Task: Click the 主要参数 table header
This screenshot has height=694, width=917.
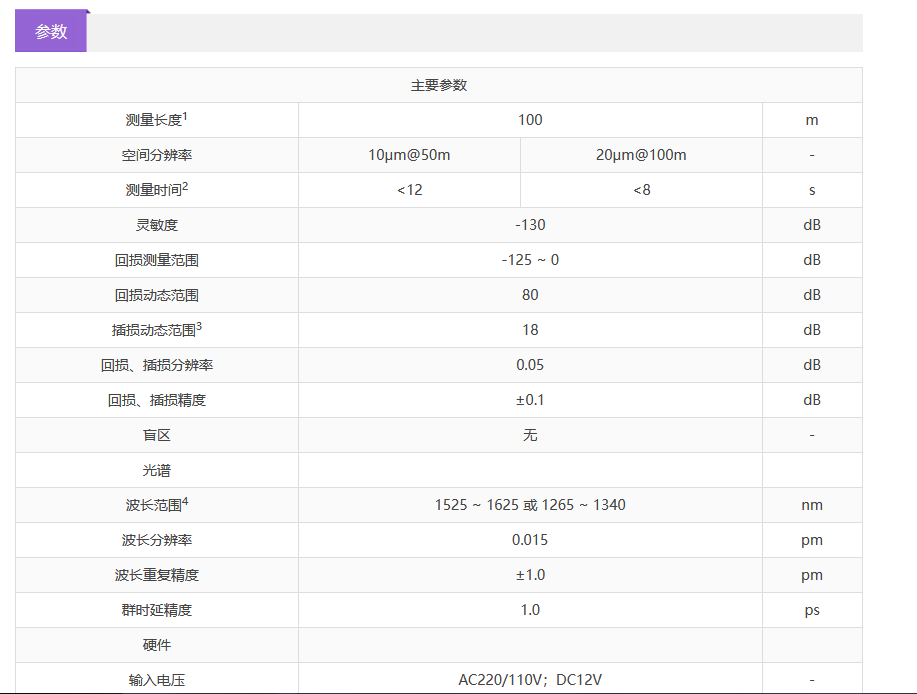Action: click(438, 85)
